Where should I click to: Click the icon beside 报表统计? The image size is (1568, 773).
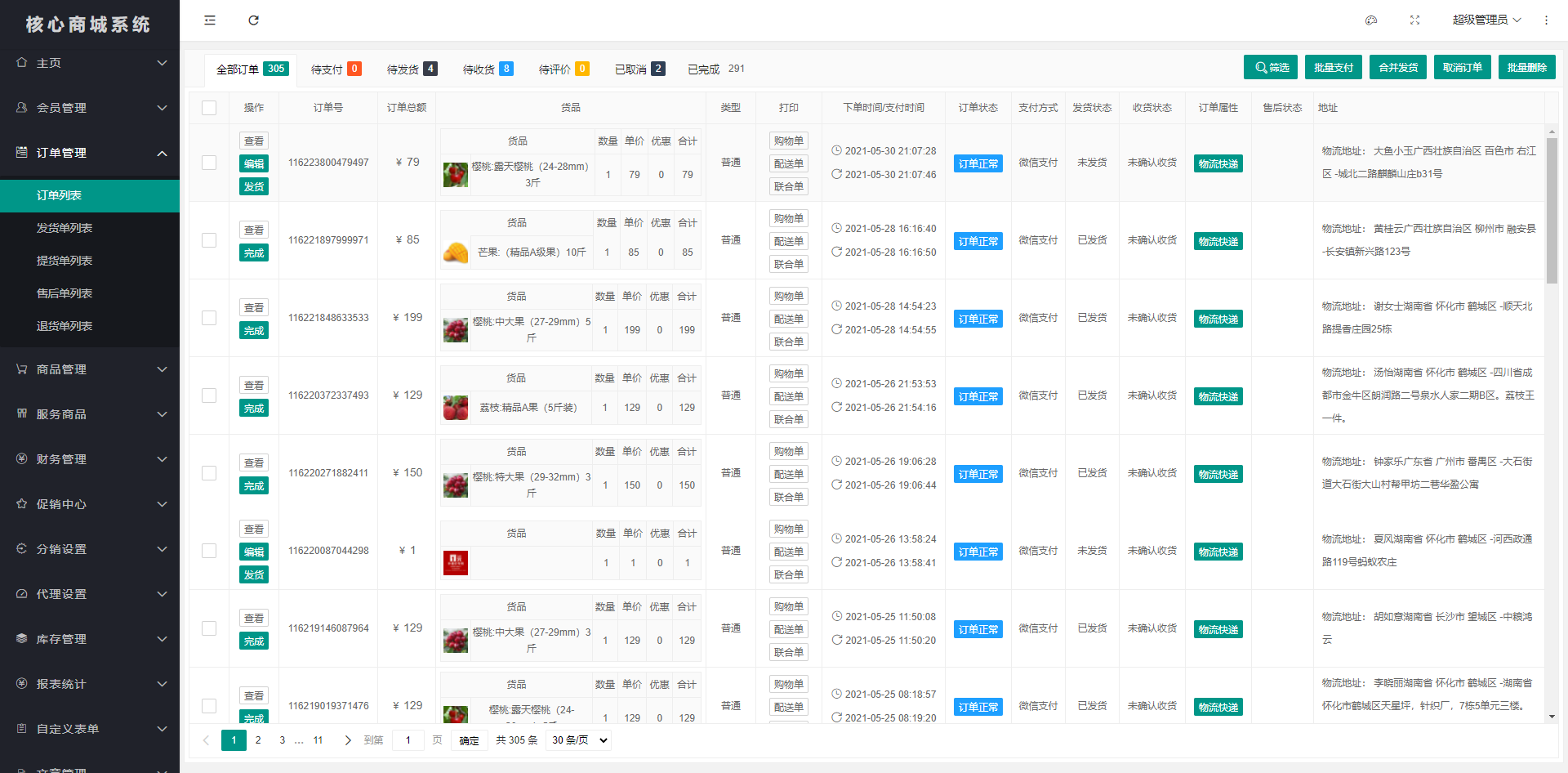[22, 683]
